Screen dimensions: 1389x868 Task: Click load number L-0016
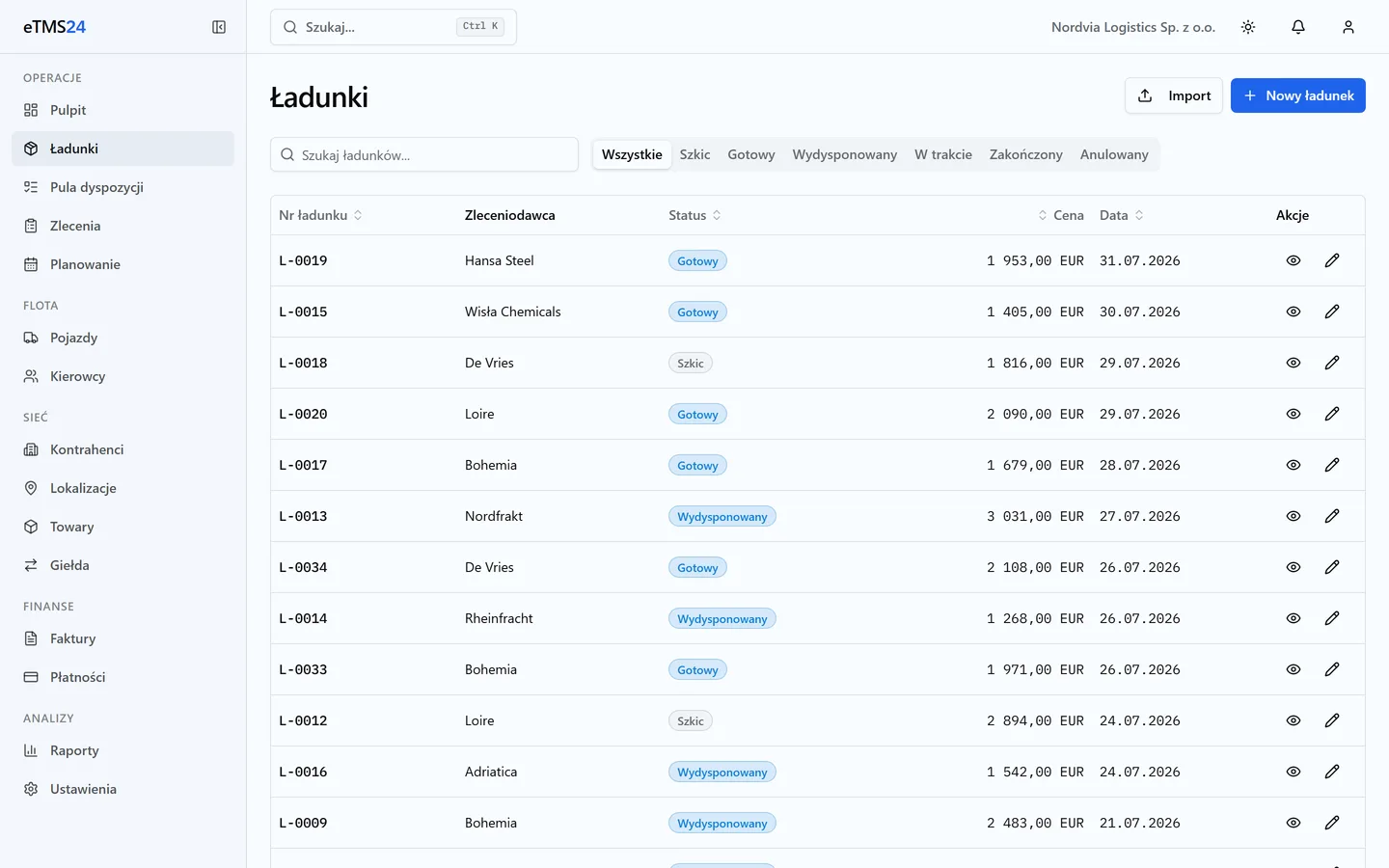(x=303, y=772)
